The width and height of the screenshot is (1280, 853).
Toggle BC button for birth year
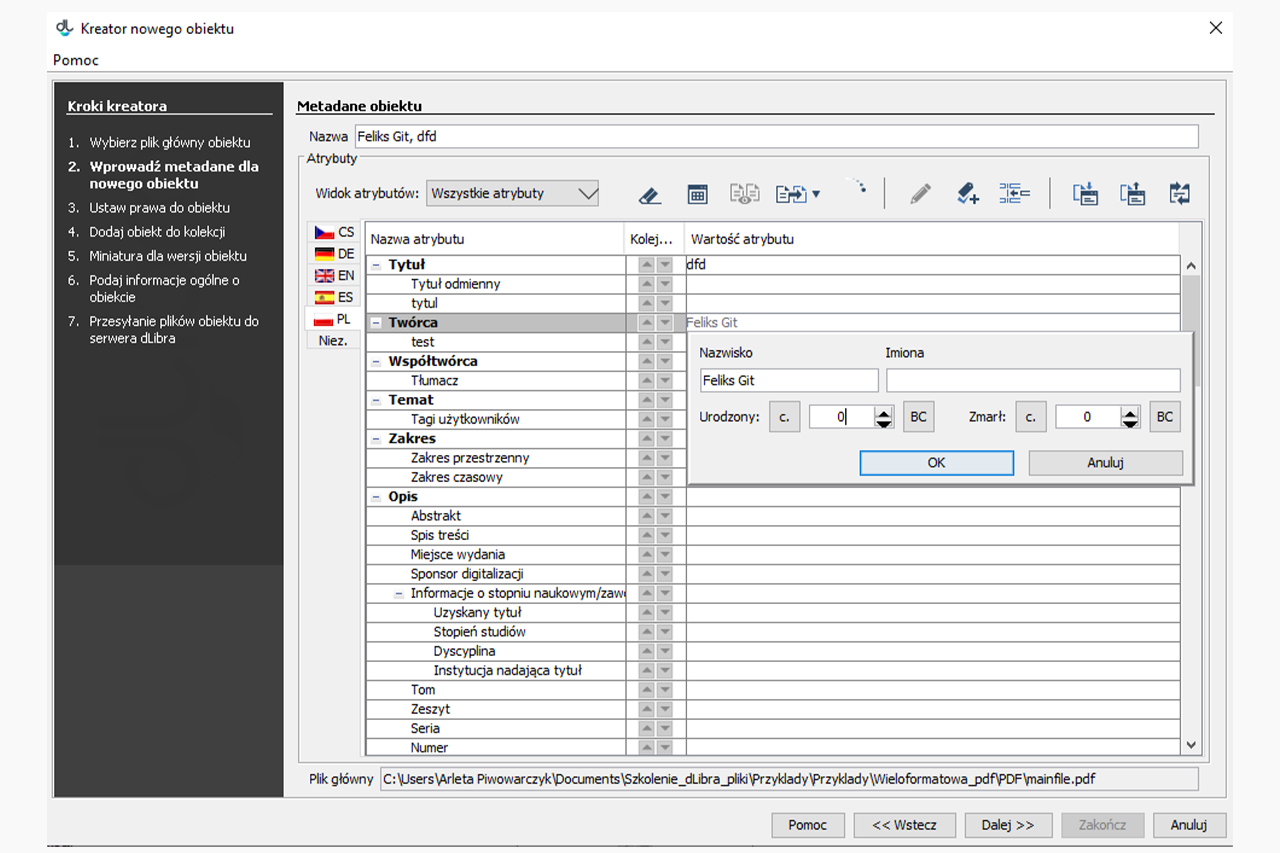point(918,417)
